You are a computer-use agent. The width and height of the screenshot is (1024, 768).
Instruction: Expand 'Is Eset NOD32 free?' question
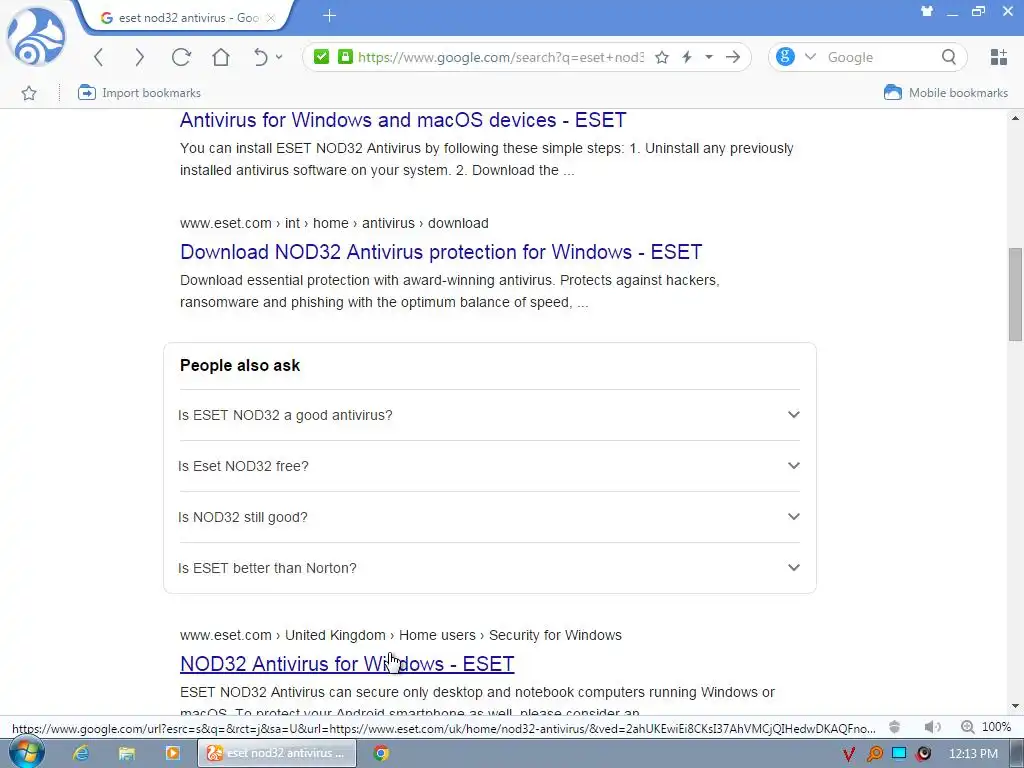(x=489, y=466)
